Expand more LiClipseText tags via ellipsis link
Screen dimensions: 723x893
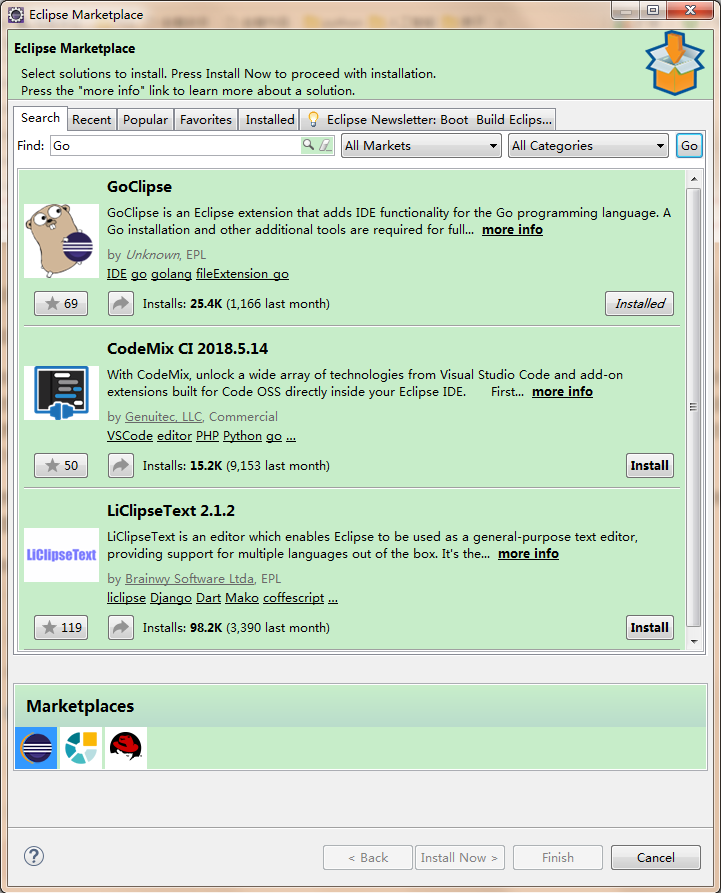click(x=333, y=599)
